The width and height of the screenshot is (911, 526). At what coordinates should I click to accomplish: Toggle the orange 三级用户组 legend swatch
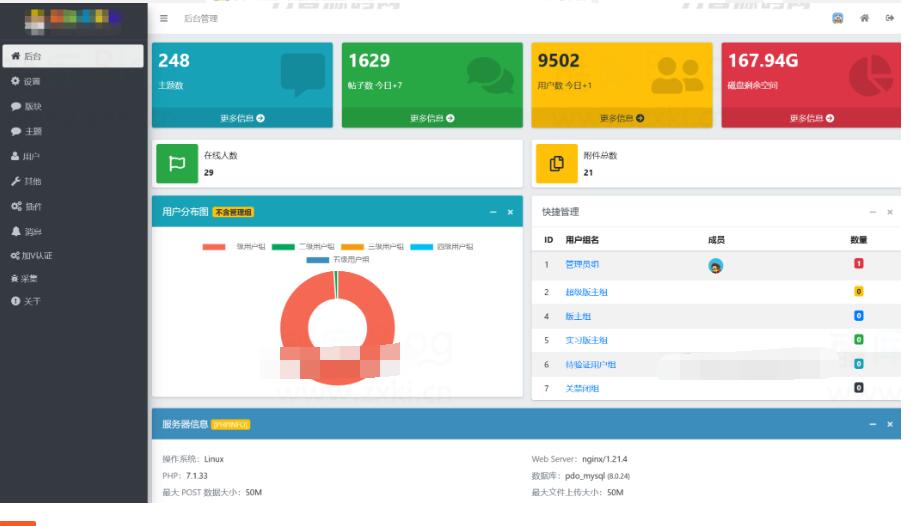click(352, 247)
